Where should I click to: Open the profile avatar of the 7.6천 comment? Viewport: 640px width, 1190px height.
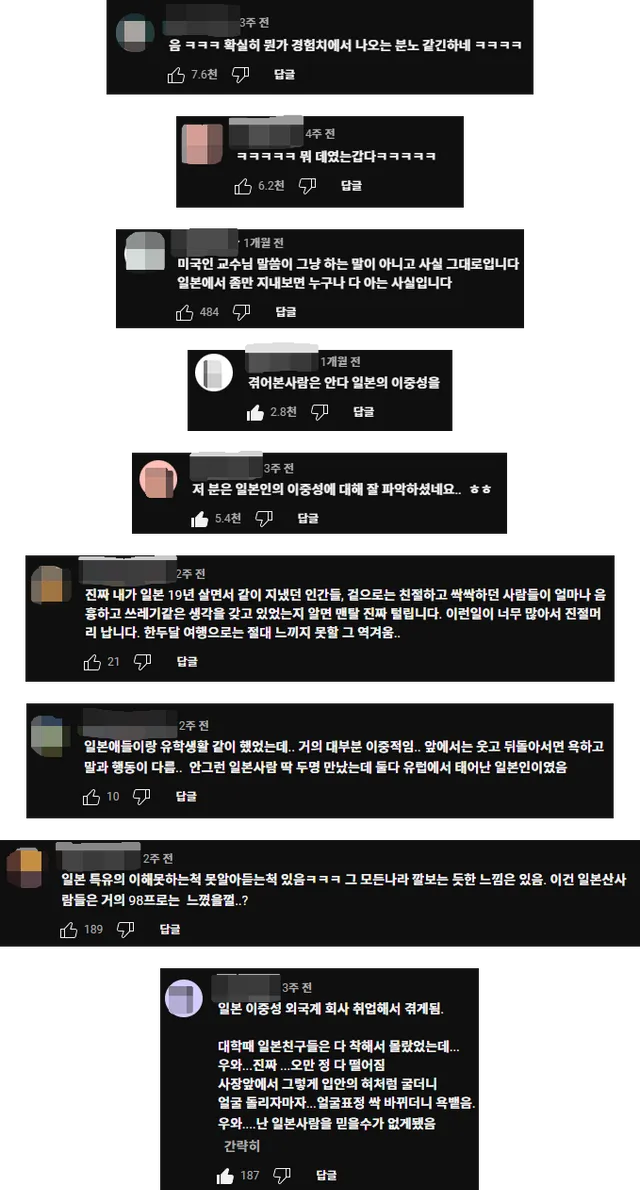(135, 33)
